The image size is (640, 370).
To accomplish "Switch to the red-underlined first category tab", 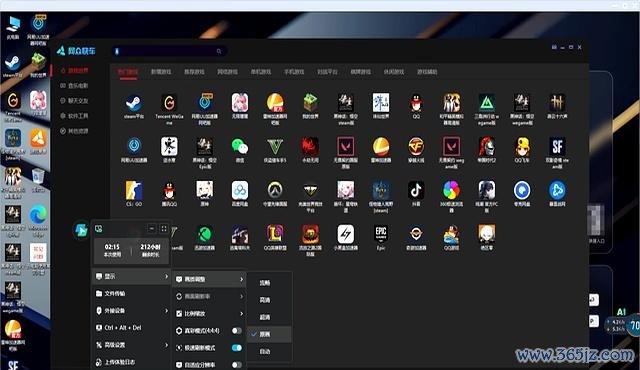I will click(x=128, y=72).
